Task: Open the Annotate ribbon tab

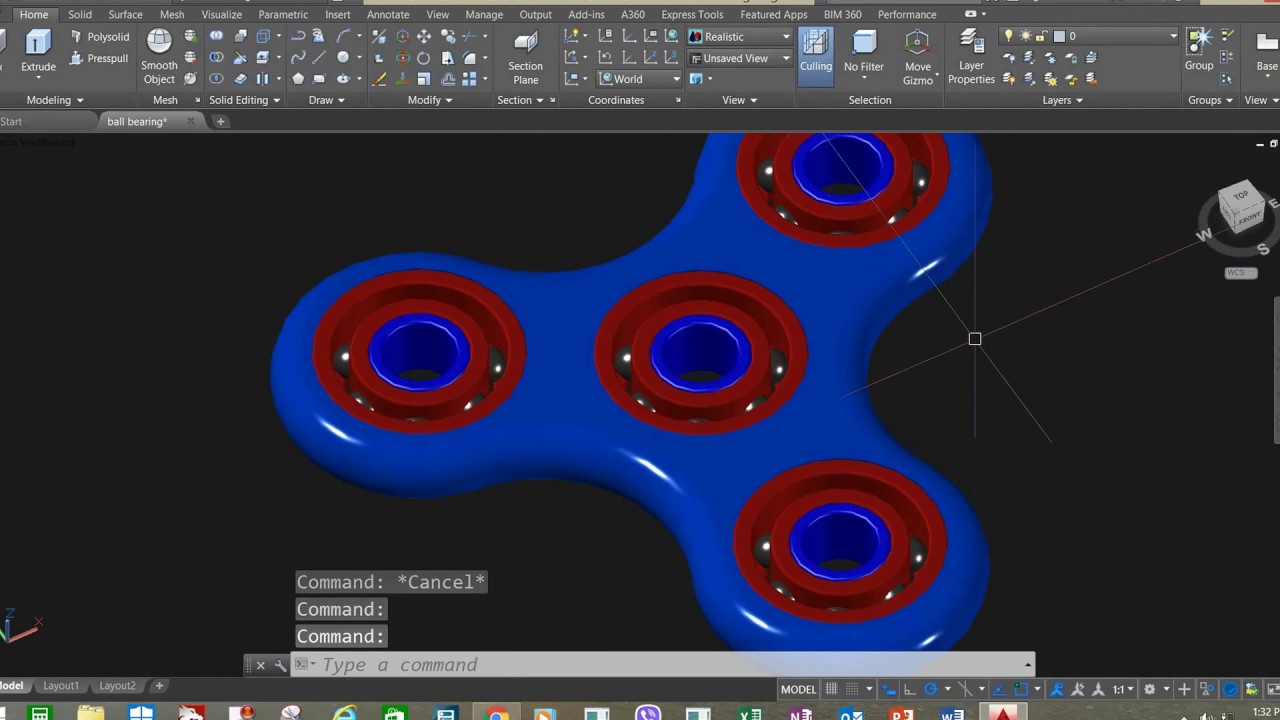Action: [x=388, y=14]
